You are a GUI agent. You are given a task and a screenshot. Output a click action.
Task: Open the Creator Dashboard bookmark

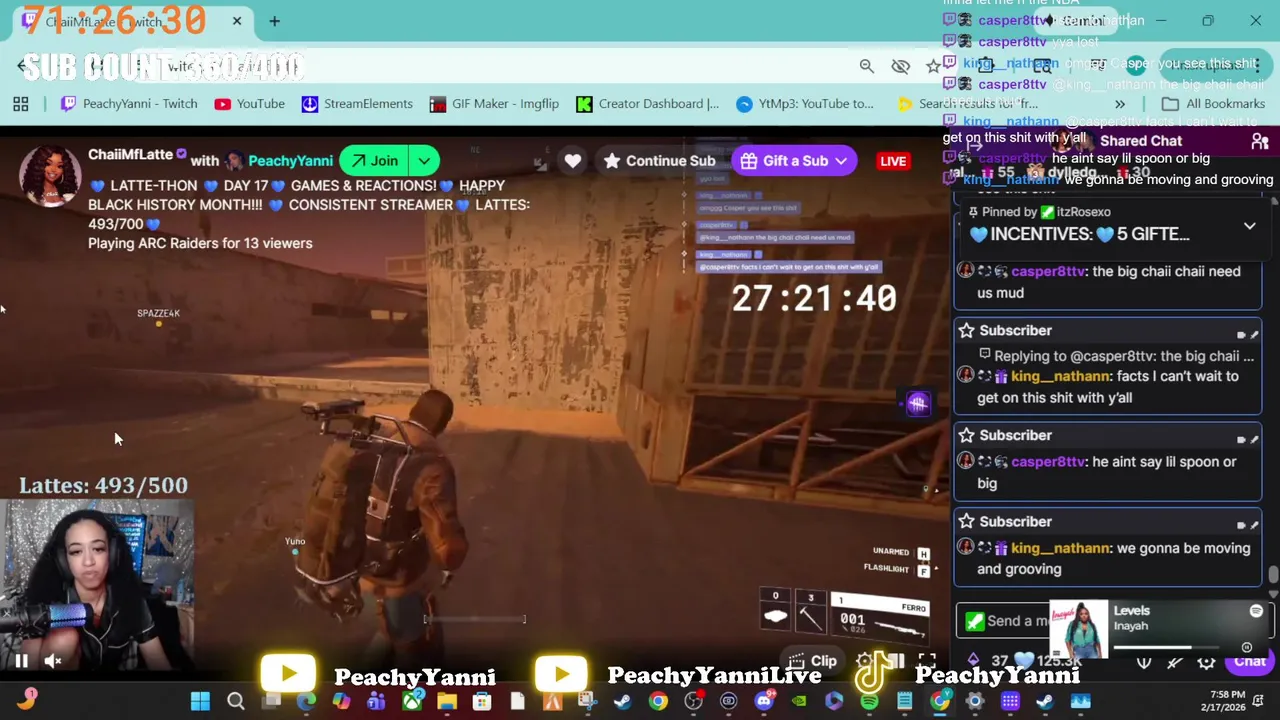pyautogui.click(x=648, y=104)
